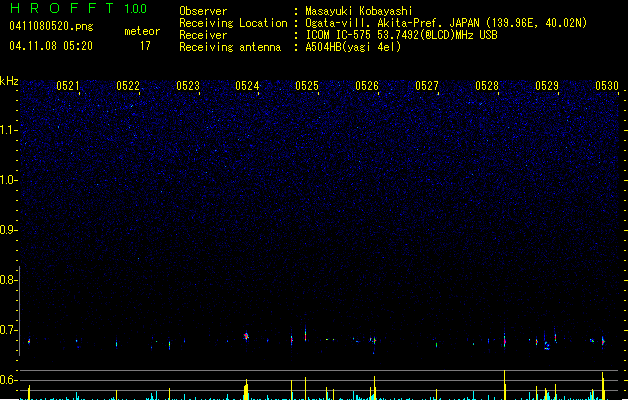Click the 0.8 kHz axis label
The height and width of the screenshot is (400, 629).
[x=8, y=280]
